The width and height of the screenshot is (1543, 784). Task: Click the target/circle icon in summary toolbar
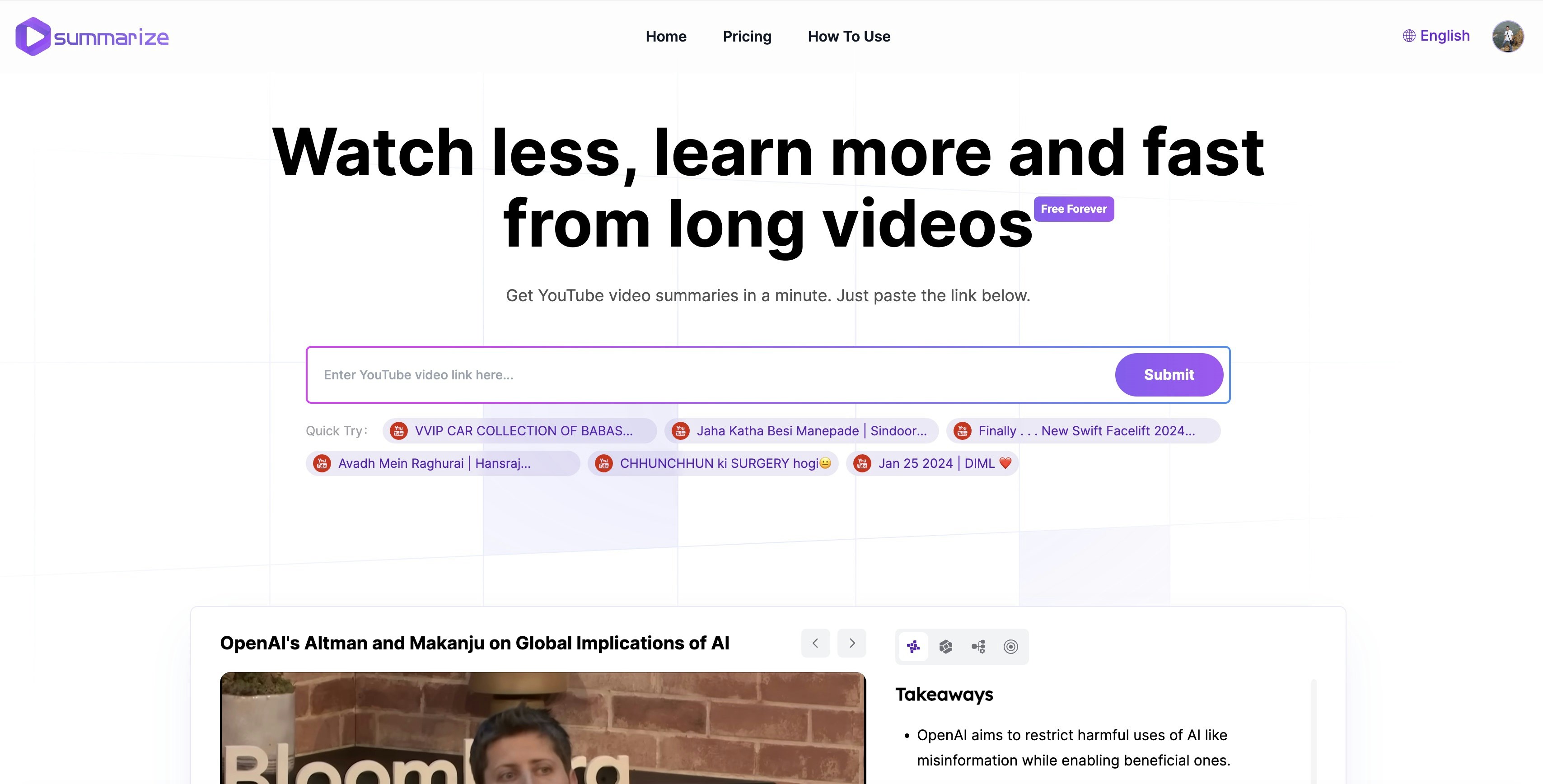click(1011, 646)
